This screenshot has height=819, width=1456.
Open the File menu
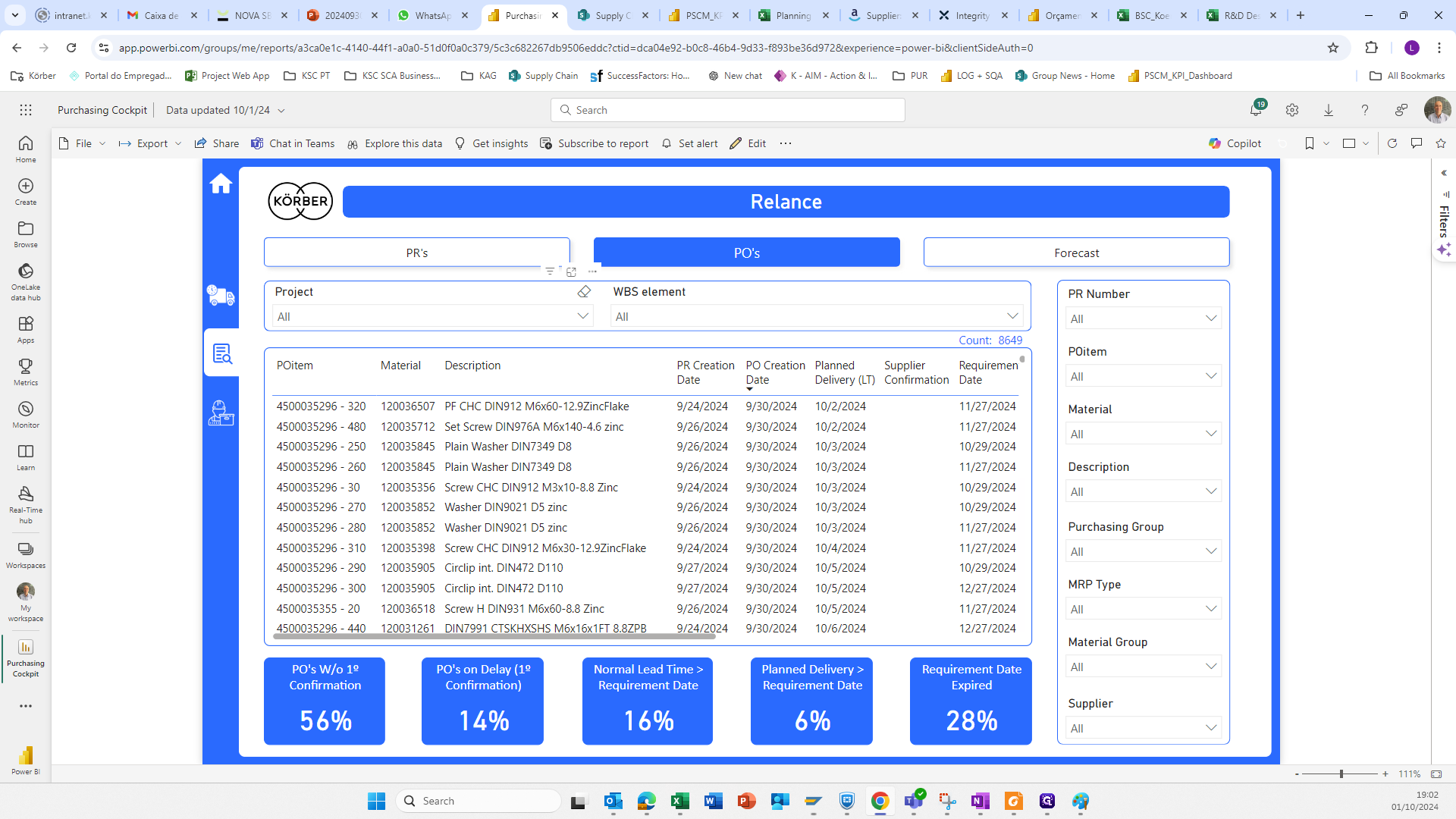click(83, 143)
